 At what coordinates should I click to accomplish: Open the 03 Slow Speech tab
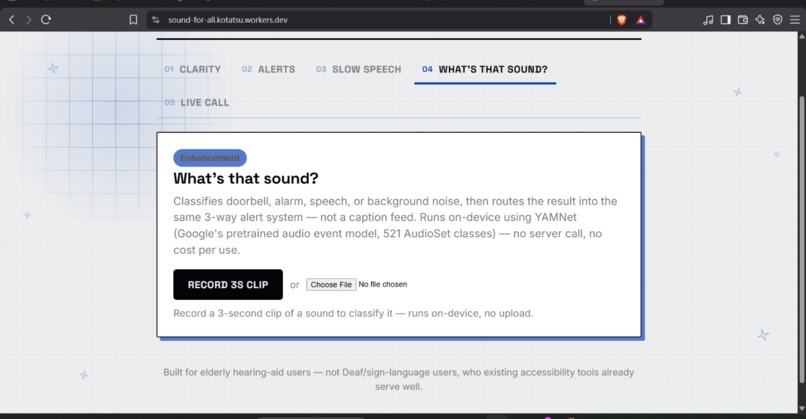pos(358,69)
